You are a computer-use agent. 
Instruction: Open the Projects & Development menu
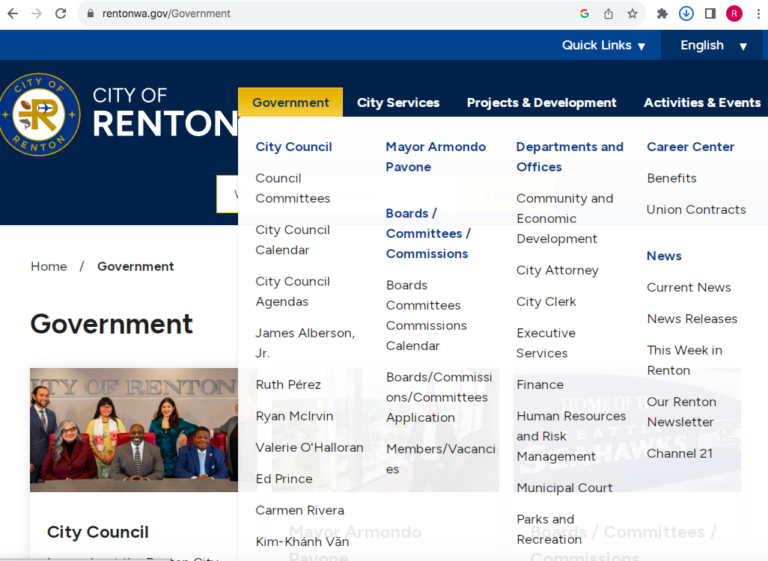[541, 102]
